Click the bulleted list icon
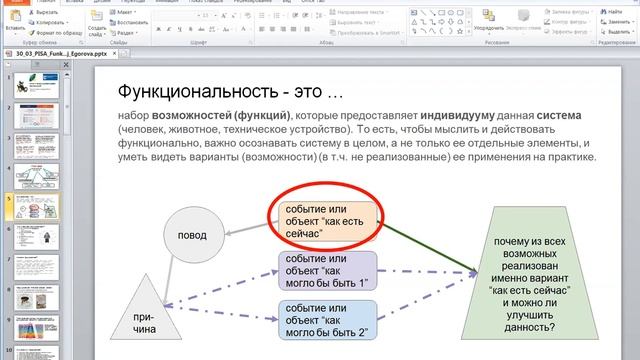This screenshot has height=360, width=640. pos(262,16)
